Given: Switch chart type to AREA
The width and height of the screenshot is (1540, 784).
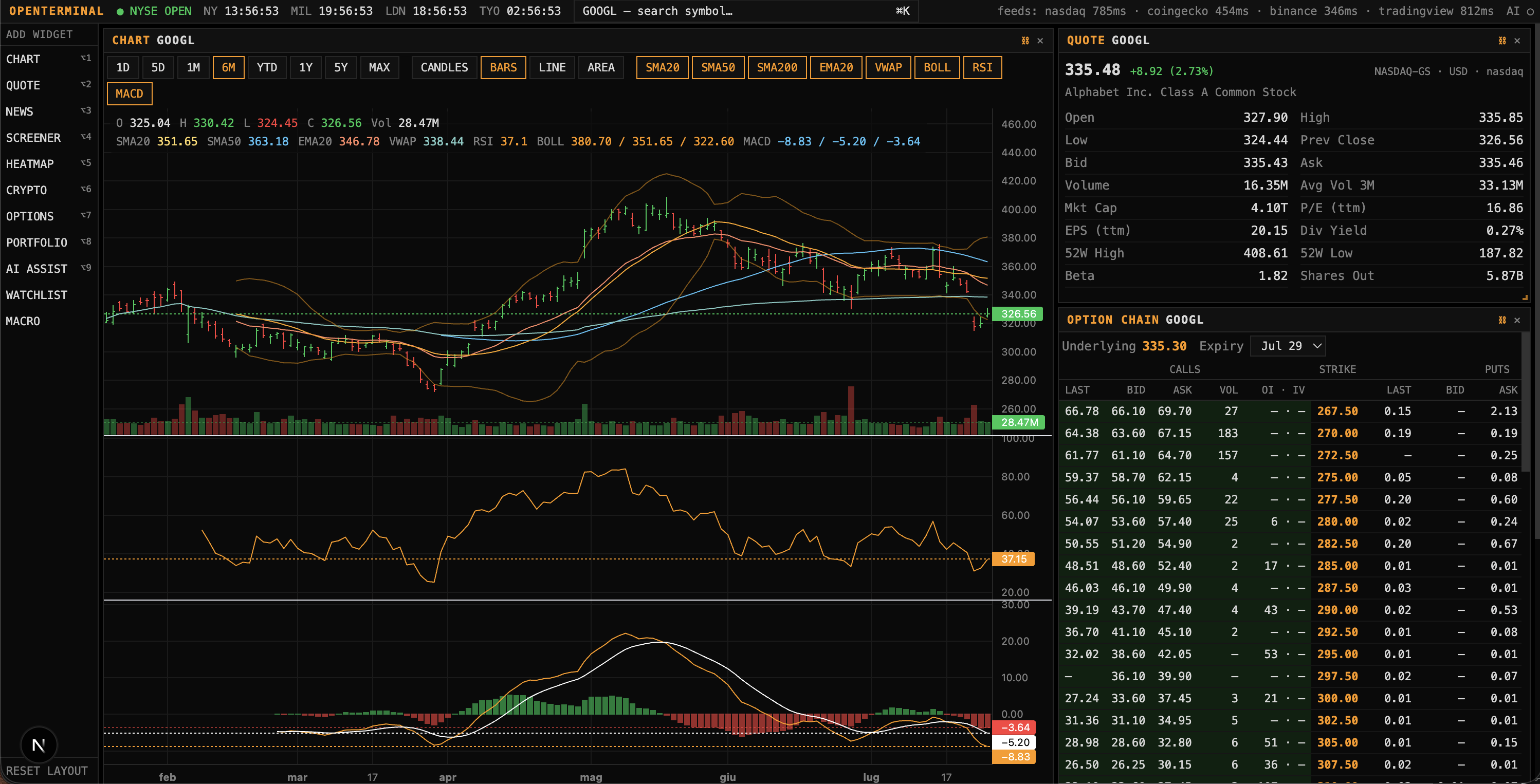Looking at the screenshot, I should coord(601,67).
